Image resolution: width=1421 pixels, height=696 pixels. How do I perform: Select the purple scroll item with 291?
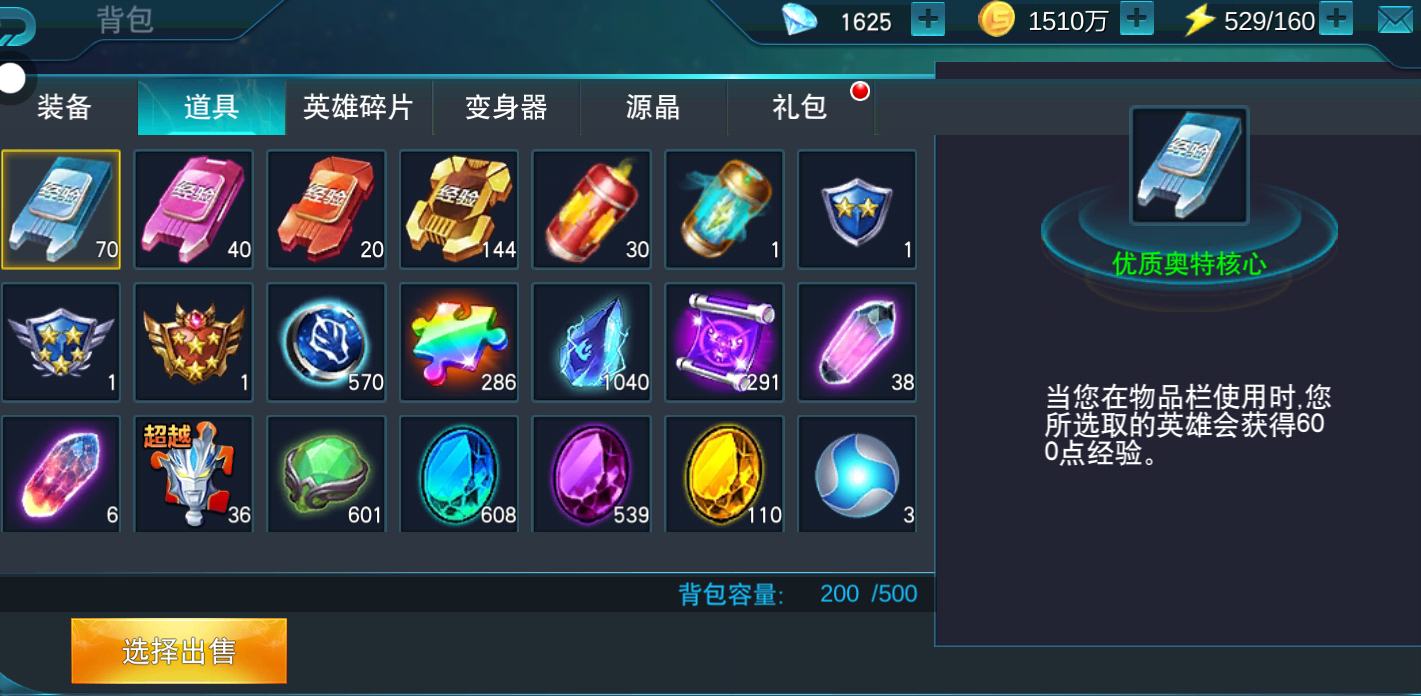coord(724,342)
